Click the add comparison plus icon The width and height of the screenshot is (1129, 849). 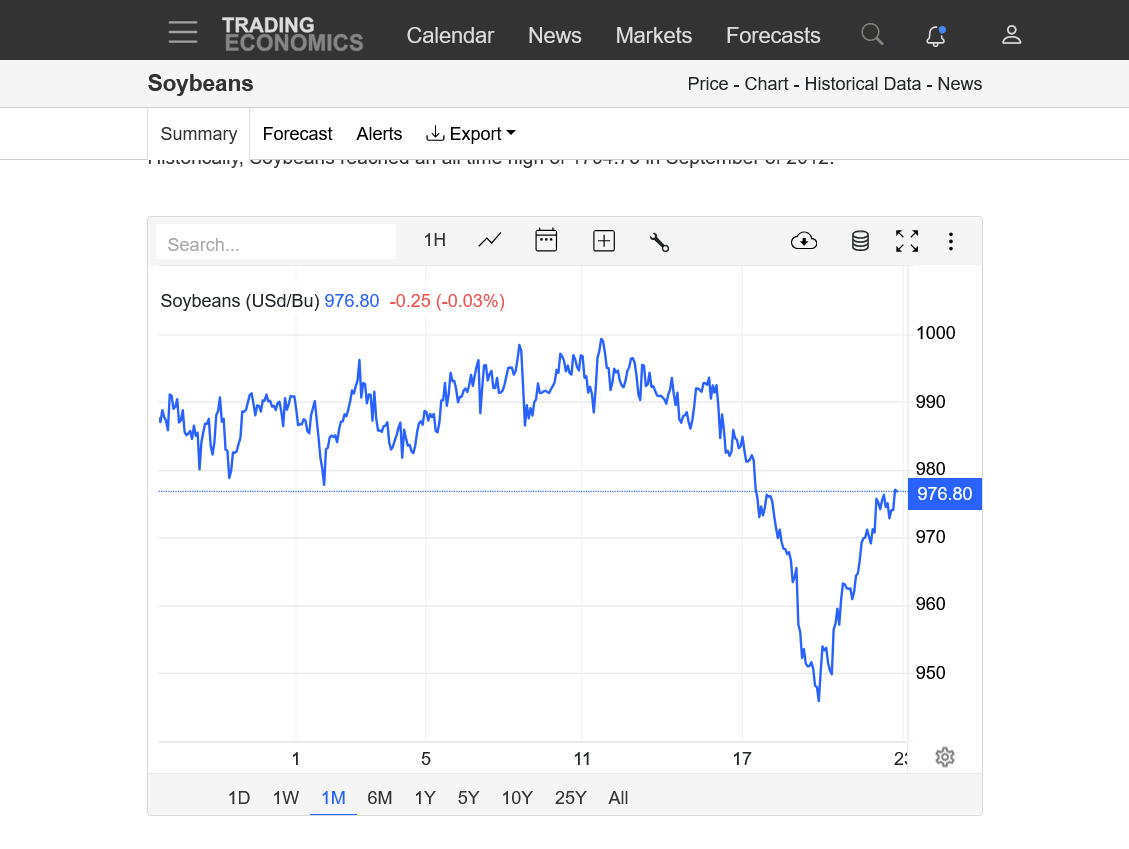tap(604, 240)
